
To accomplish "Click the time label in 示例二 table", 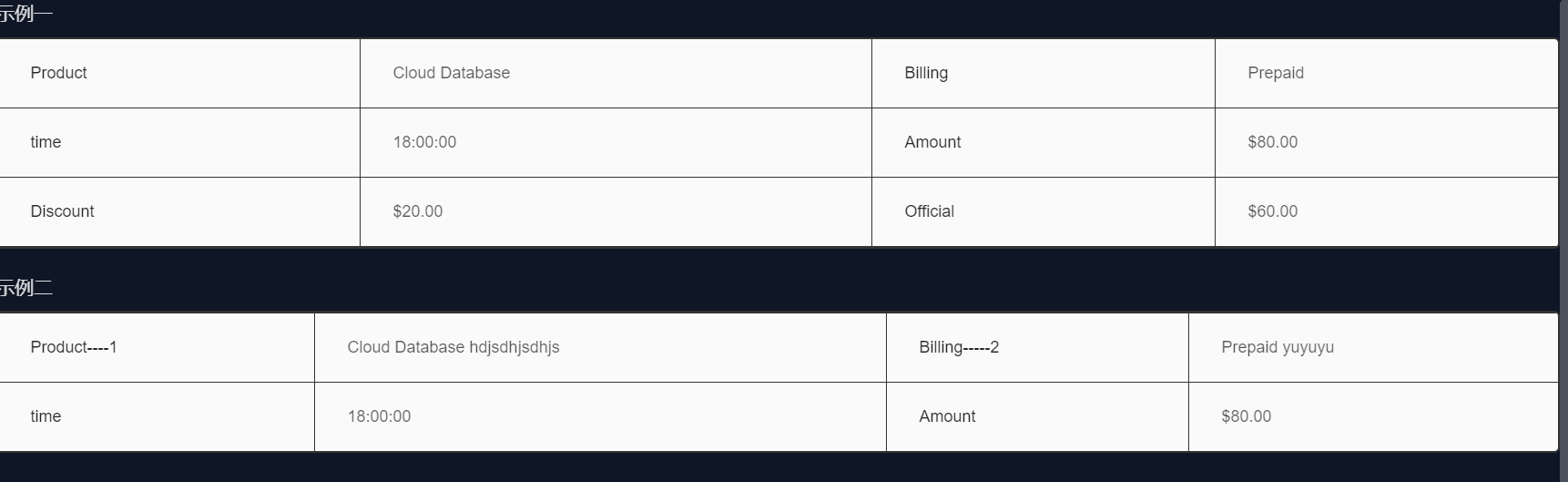I will click(x=46, y=416).
